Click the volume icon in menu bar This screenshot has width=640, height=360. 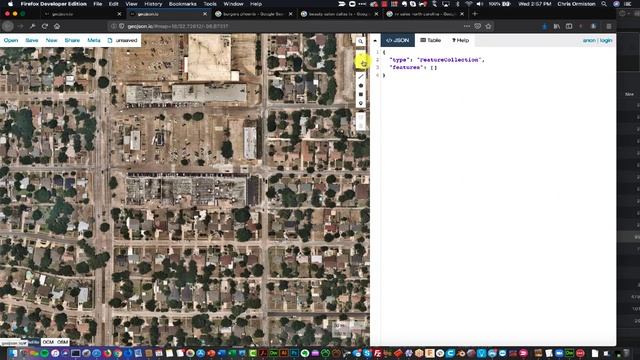pyautogui.click(x=480, y=4)
